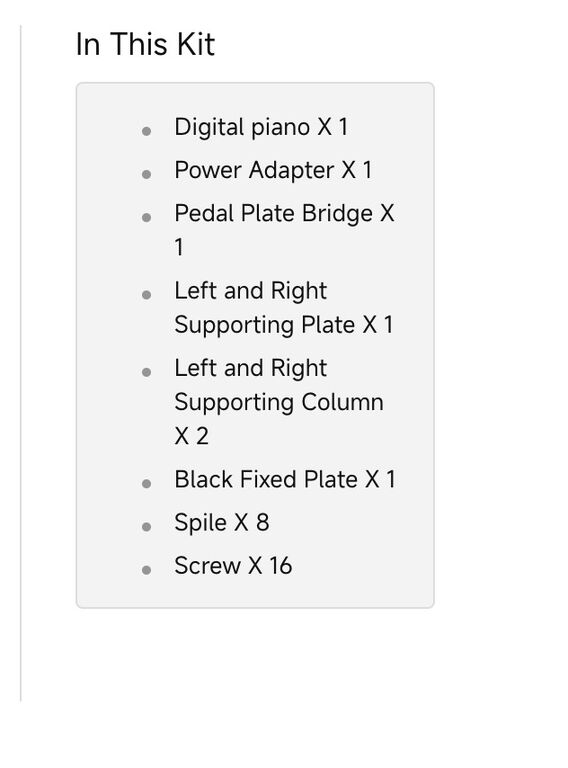Select the 'Supporting Column' text line
The width and height of the screenshot is (568, 768).
(x=279, y=402)
